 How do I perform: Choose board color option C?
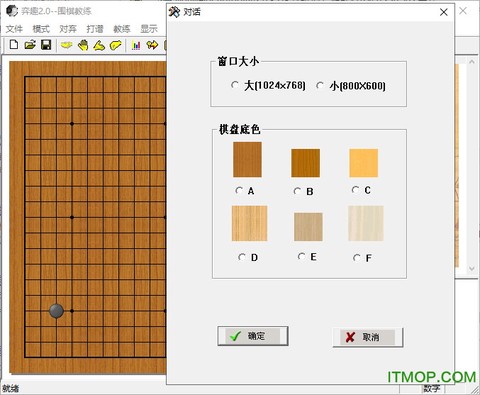click(355, 190)
